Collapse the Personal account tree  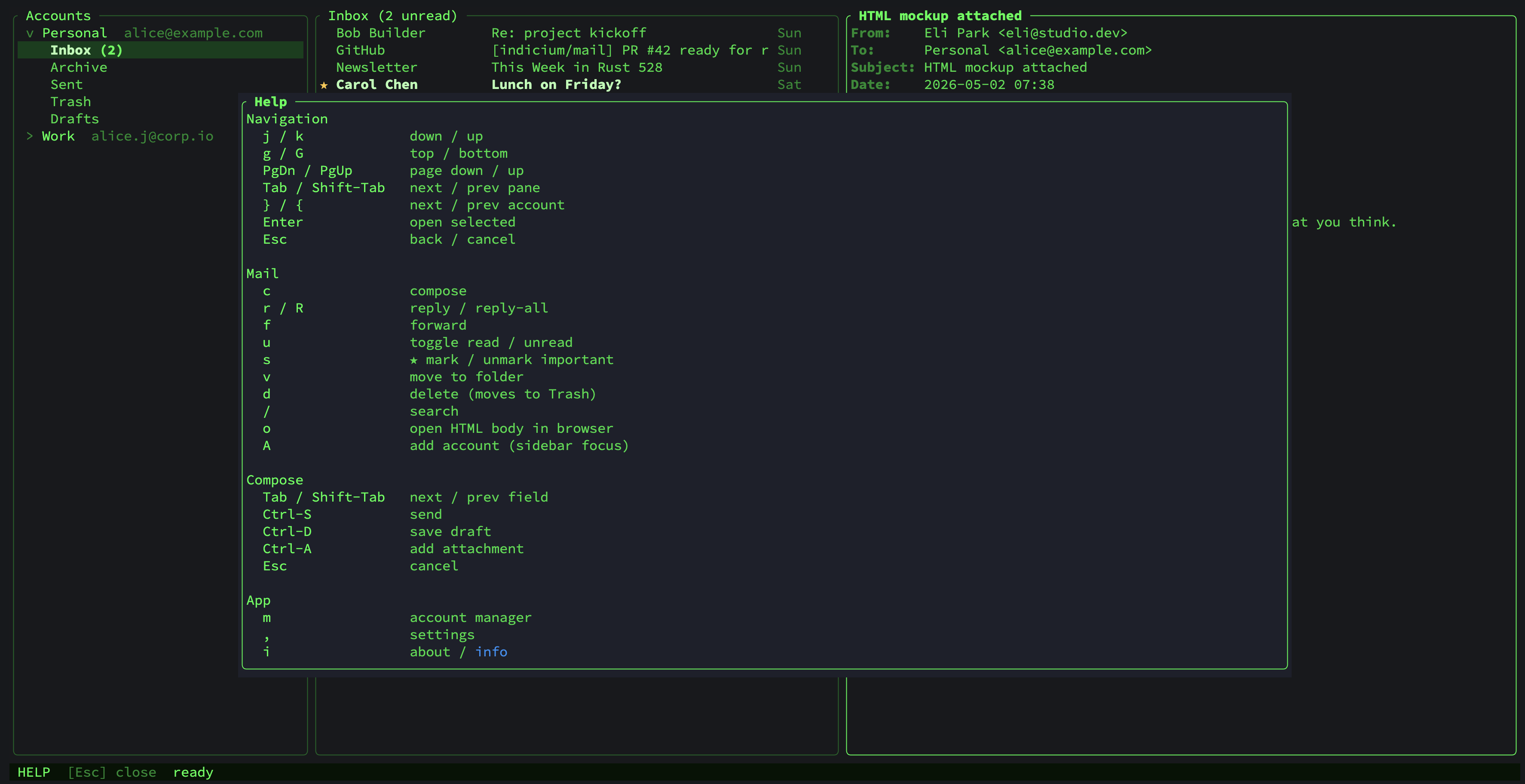point(30,33)
